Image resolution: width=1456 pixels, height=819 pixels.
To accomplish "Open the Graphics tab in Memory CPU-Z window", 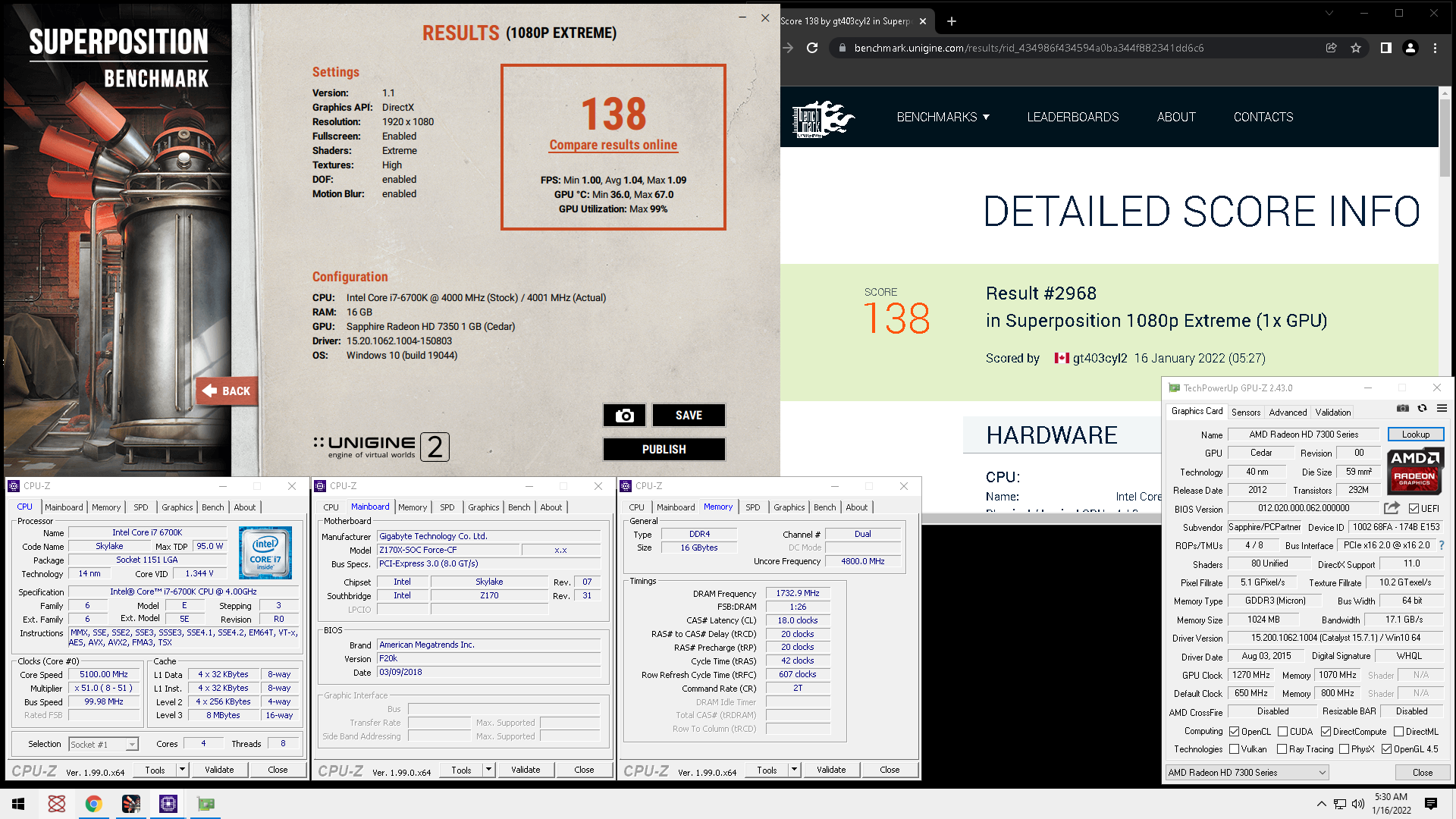I will click(x=789, y=507).
